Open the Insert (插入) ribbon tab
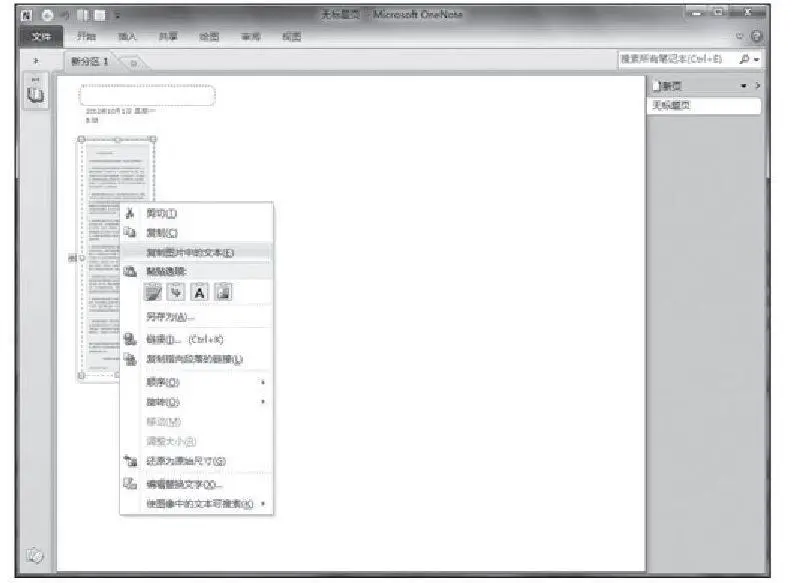Viewport: 792px width, 583px height. (127, 37)
